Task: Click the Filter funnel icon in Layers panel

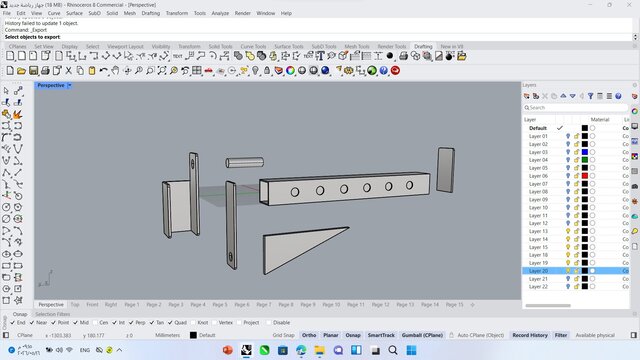Action: pos(591,96)
